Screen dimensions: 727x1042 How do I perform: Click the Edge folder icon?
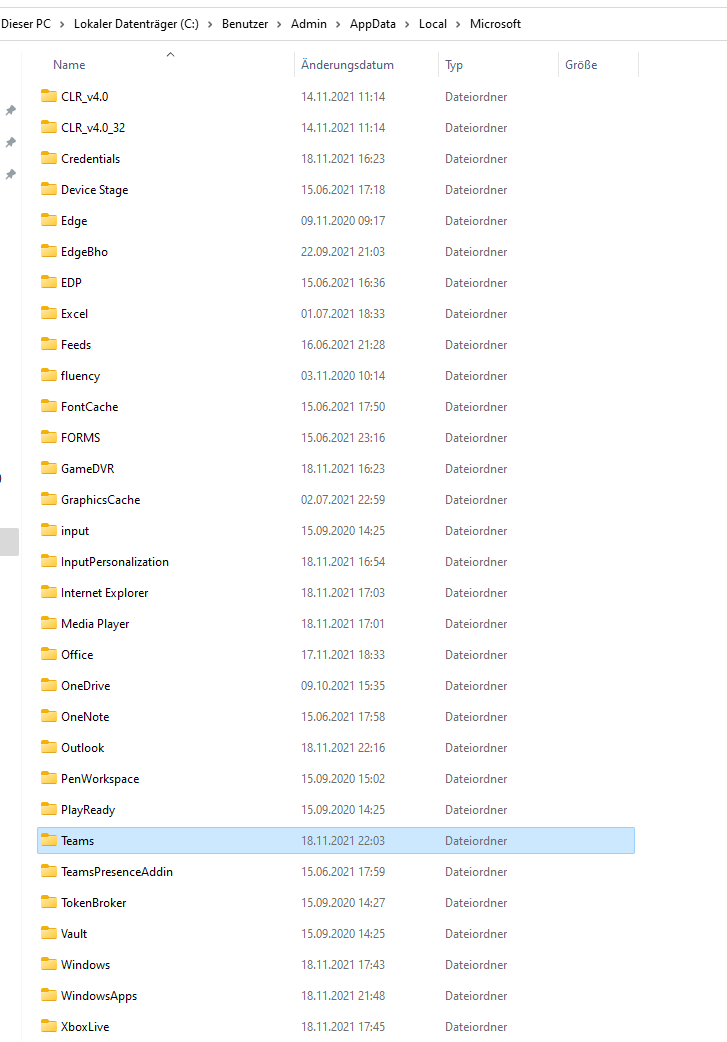click(49, 220)
